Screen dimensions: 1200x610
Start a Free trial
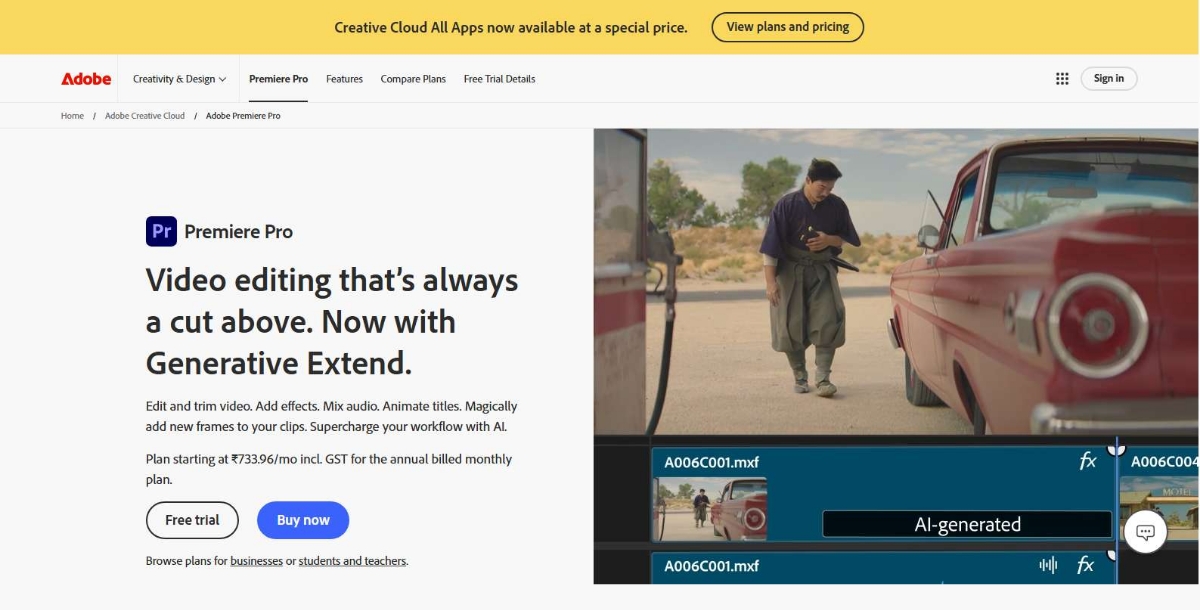tap(192, 520)
